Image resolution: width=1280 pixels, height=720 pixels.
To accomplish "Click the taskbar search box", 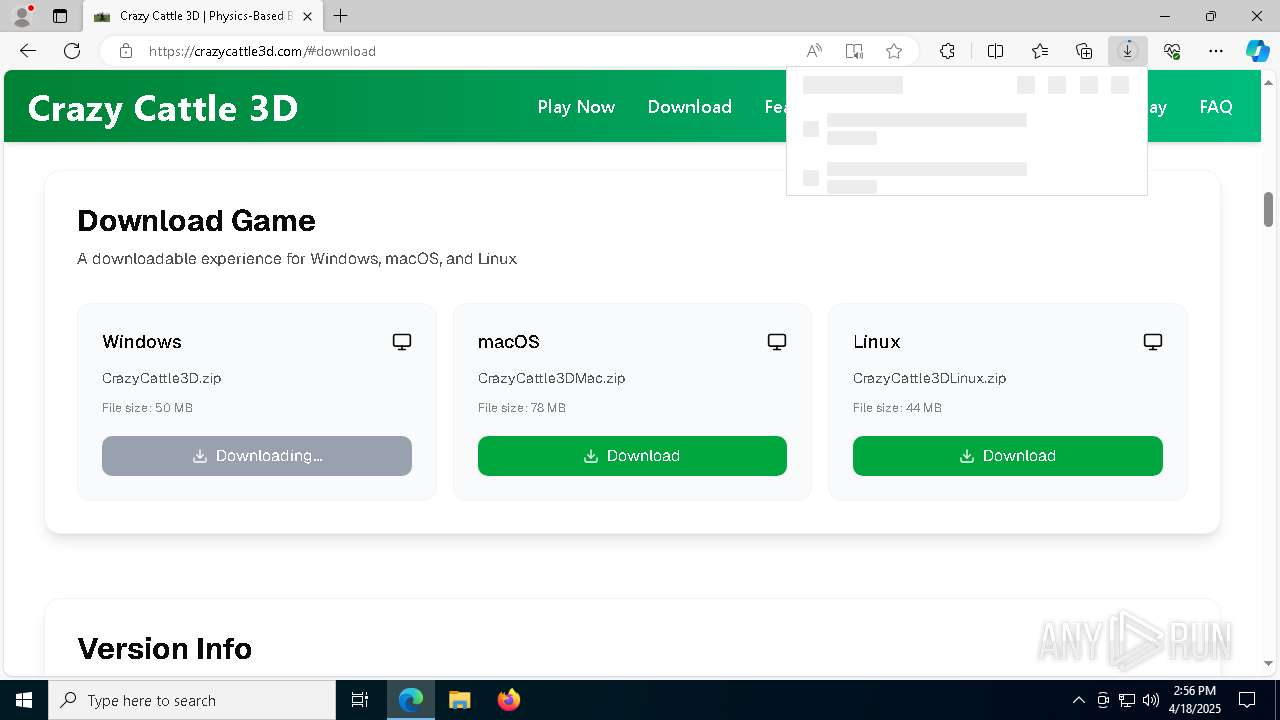I will [x=192, y=700].
